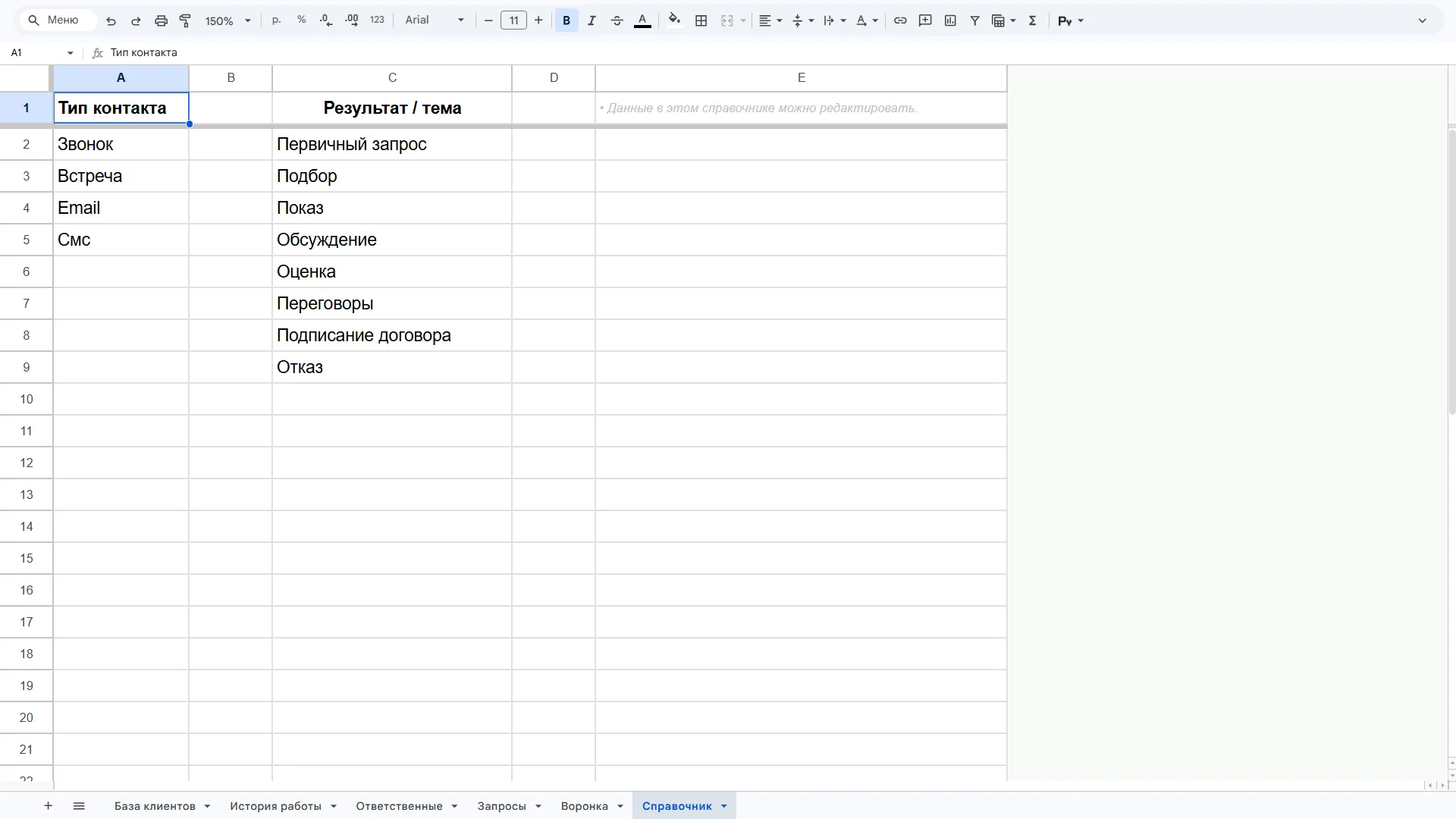Click the font size field
Viewport: 1456px width, 819px height.
pyautogui.click(x=513, y=20)
